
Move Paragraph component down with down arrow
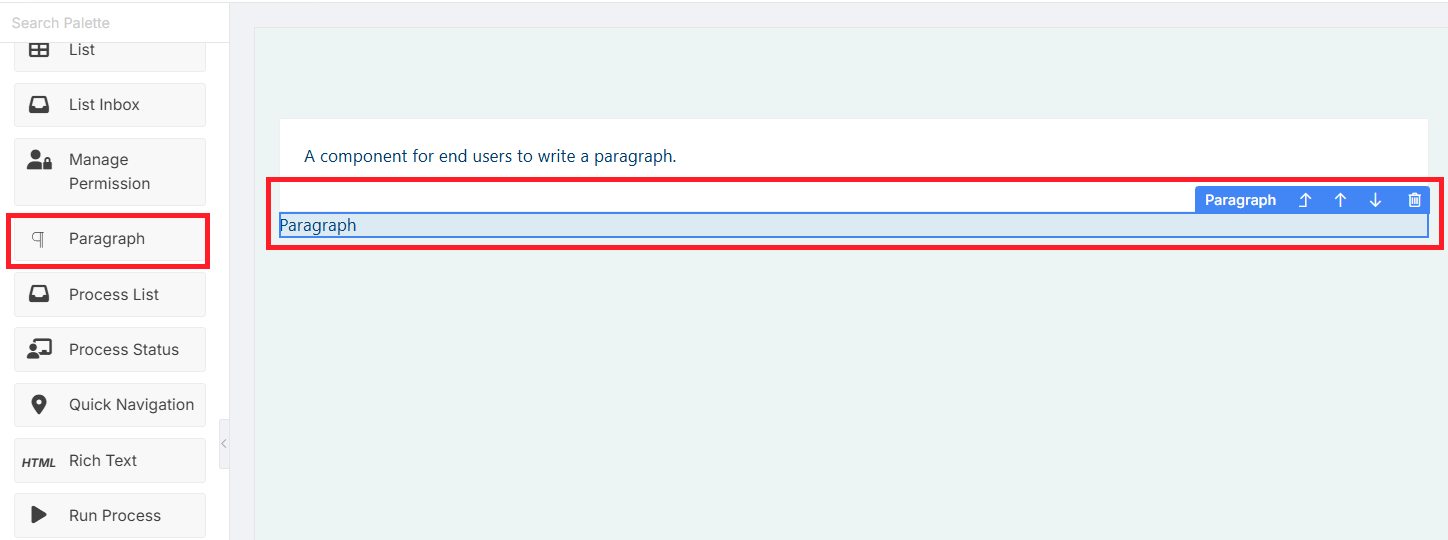tap(1375, 200)
